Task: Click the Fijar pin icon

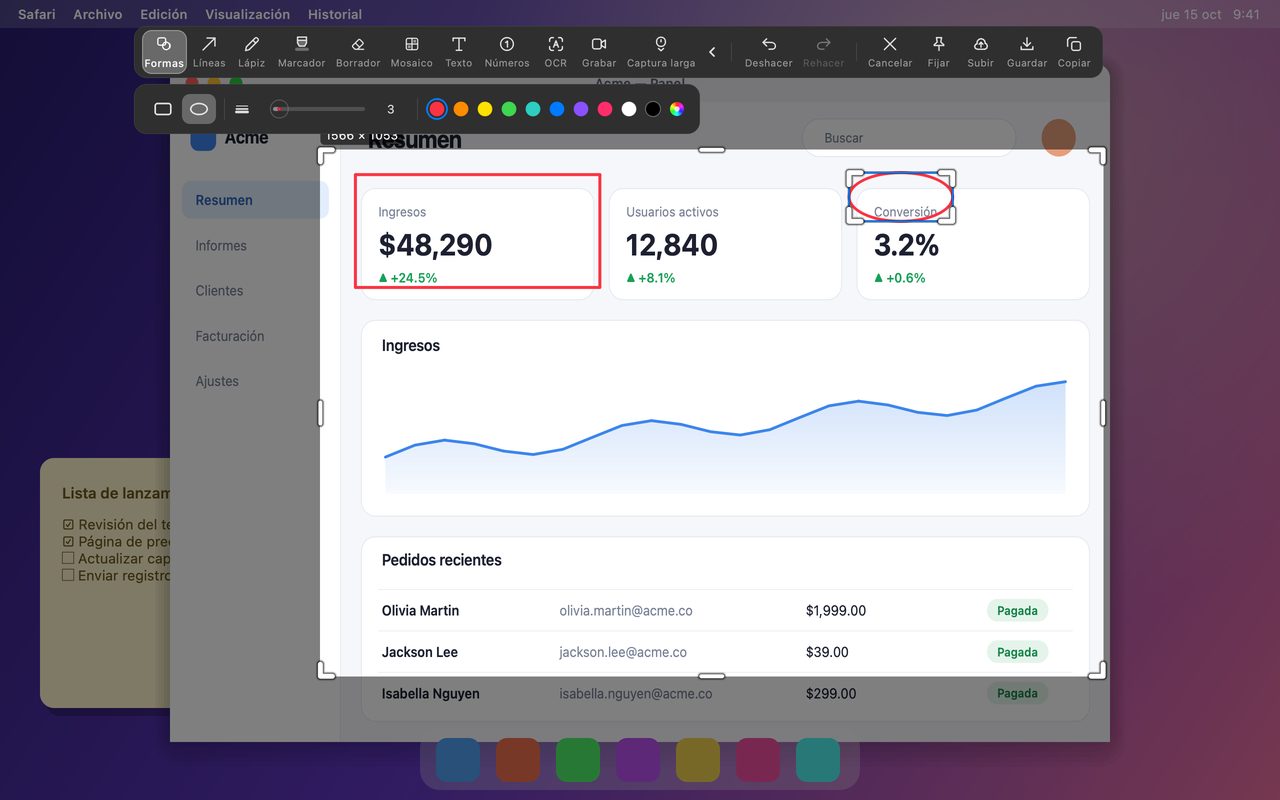Action: tap(938, 52)
